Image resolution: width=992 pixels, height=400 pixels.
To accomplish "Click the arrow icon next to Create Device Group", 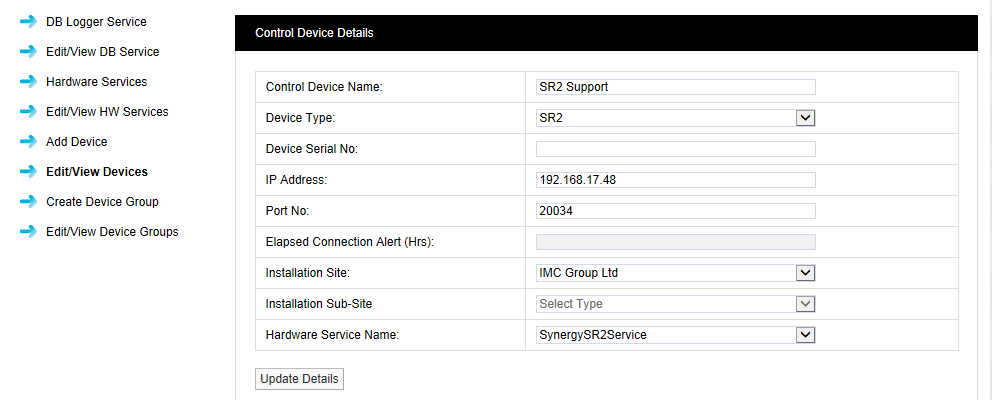I will [x=28, y=202].
